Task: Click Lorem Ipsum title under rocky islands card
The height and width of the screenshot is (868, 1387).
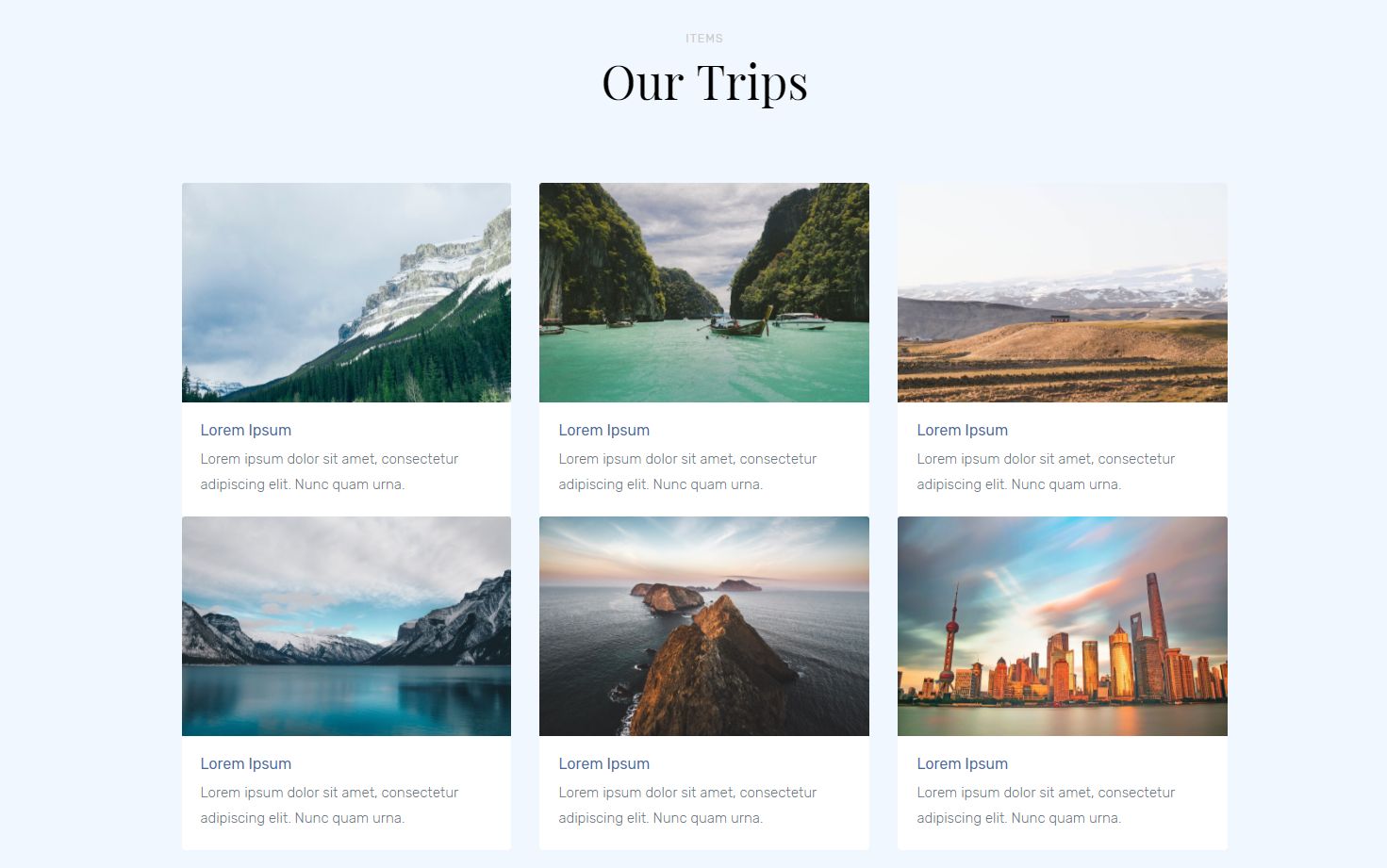Action: click(x=604, y=763)
